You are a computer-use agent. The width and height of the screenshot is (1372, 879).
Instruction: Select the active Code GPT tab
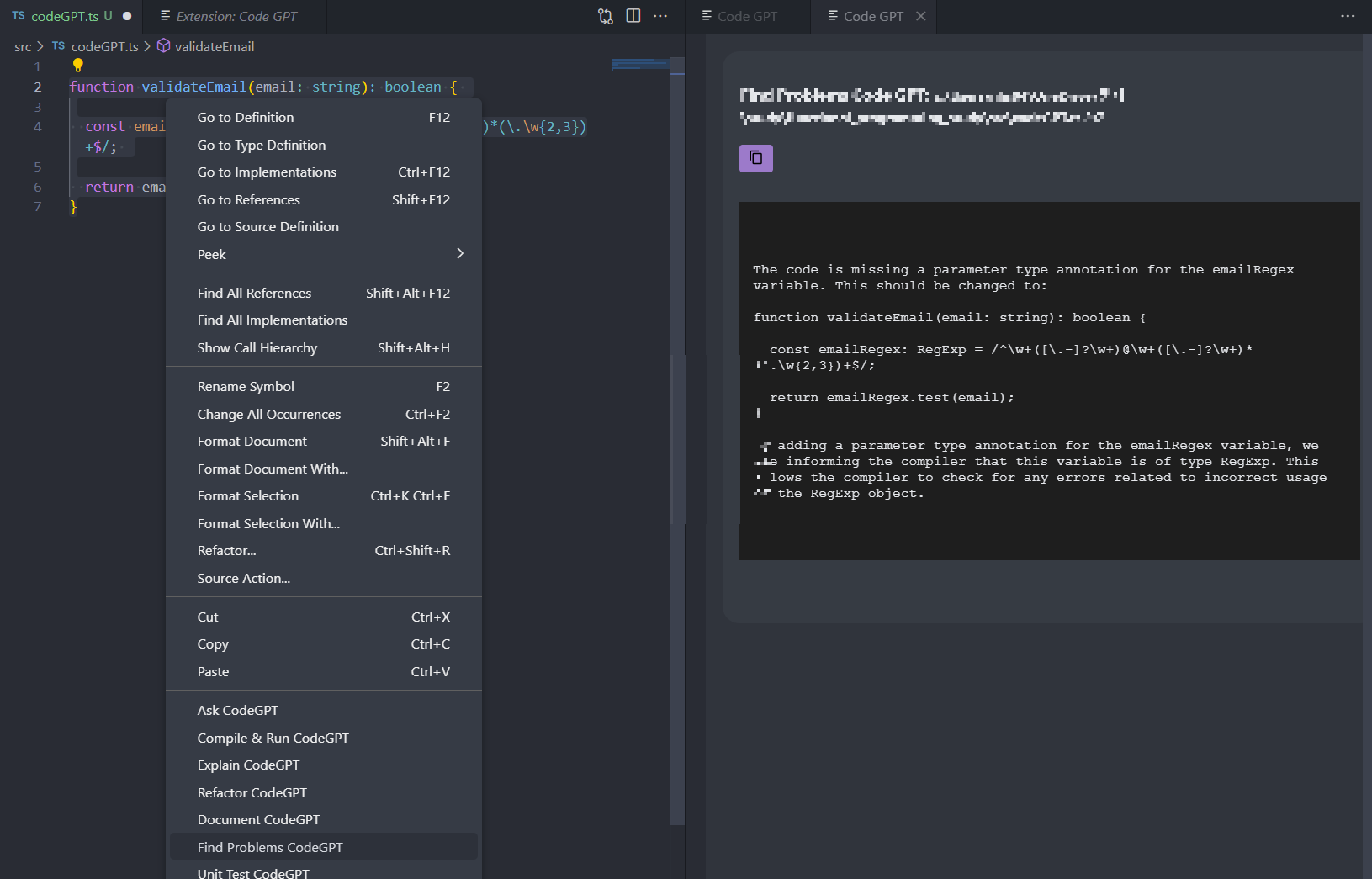click(873, 16)
